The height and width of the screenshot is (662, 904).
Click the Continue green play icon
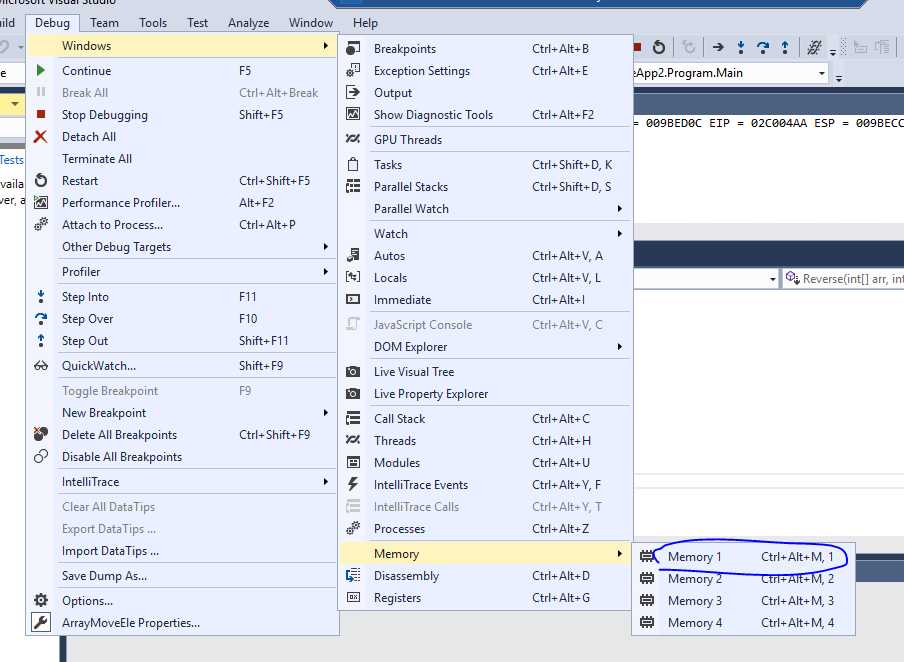[x=40, y=70]
